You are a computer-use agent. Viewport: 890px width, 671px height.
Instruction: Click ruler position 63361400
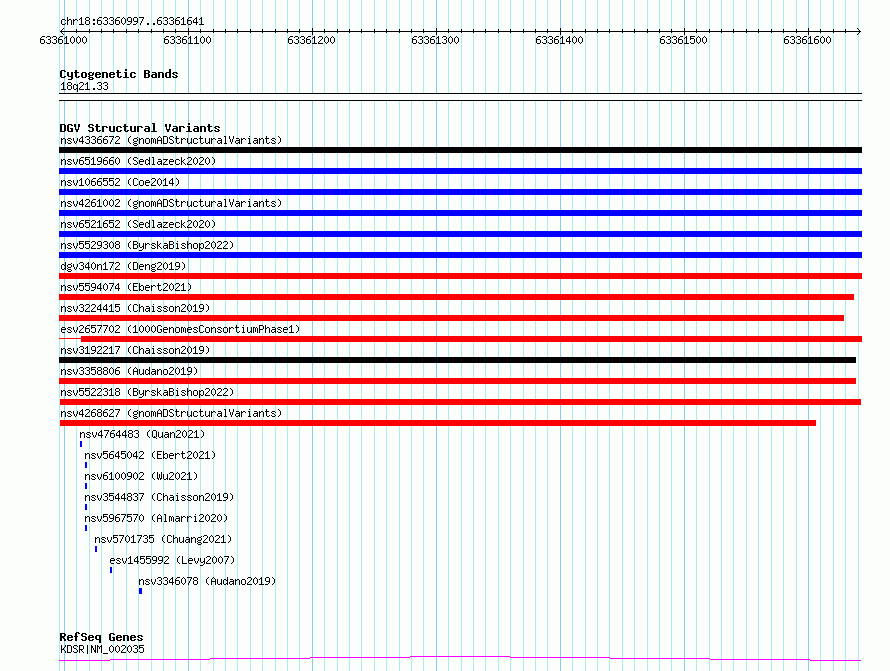560,40
